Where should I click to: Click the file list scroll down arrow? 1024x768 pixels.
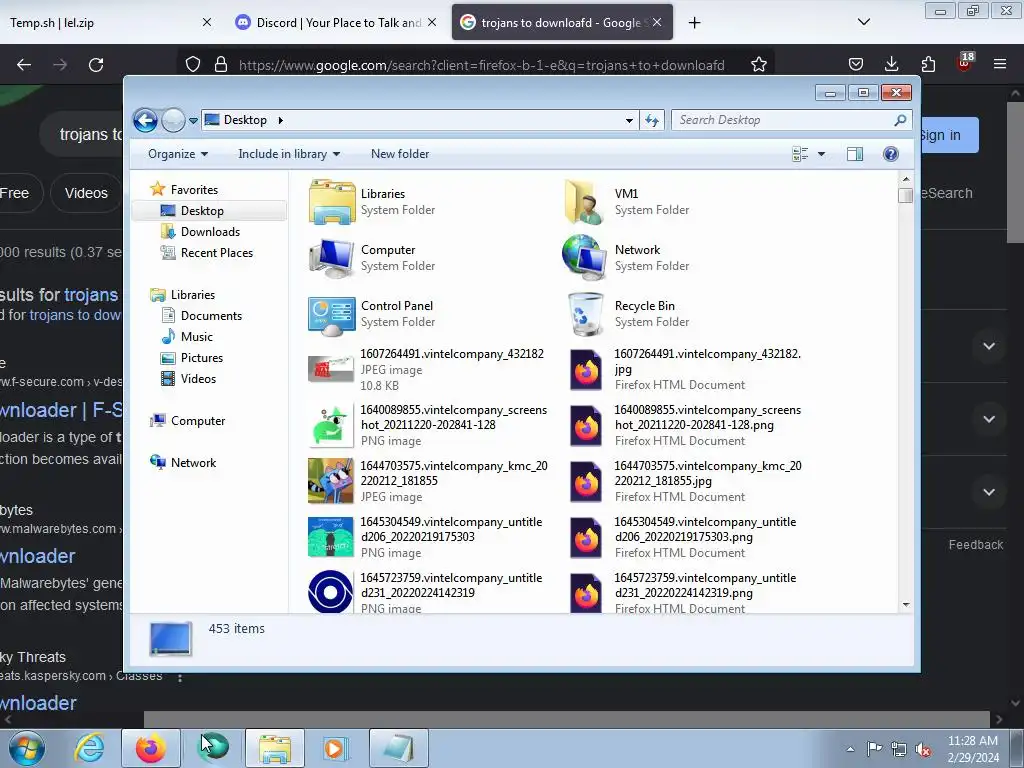[x=906, y=605]
